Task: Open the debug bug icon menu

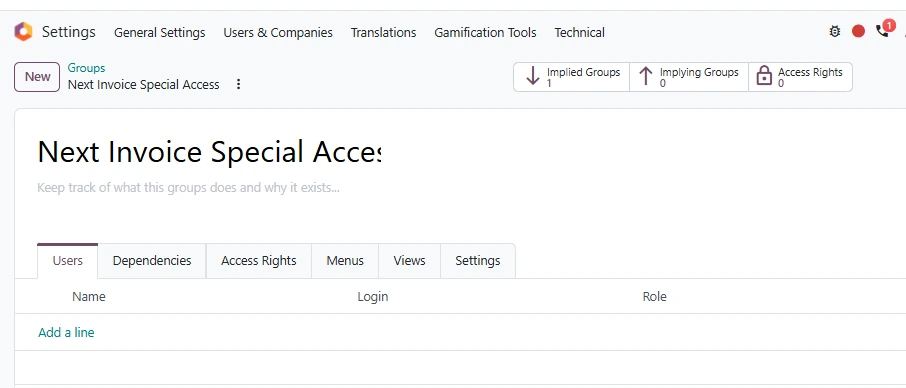Action: click(x=834, y=31)
